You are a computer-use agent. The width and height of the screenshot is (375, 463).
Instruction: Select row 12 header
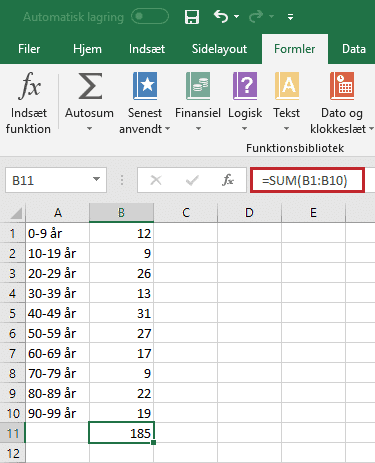point(12,453)
